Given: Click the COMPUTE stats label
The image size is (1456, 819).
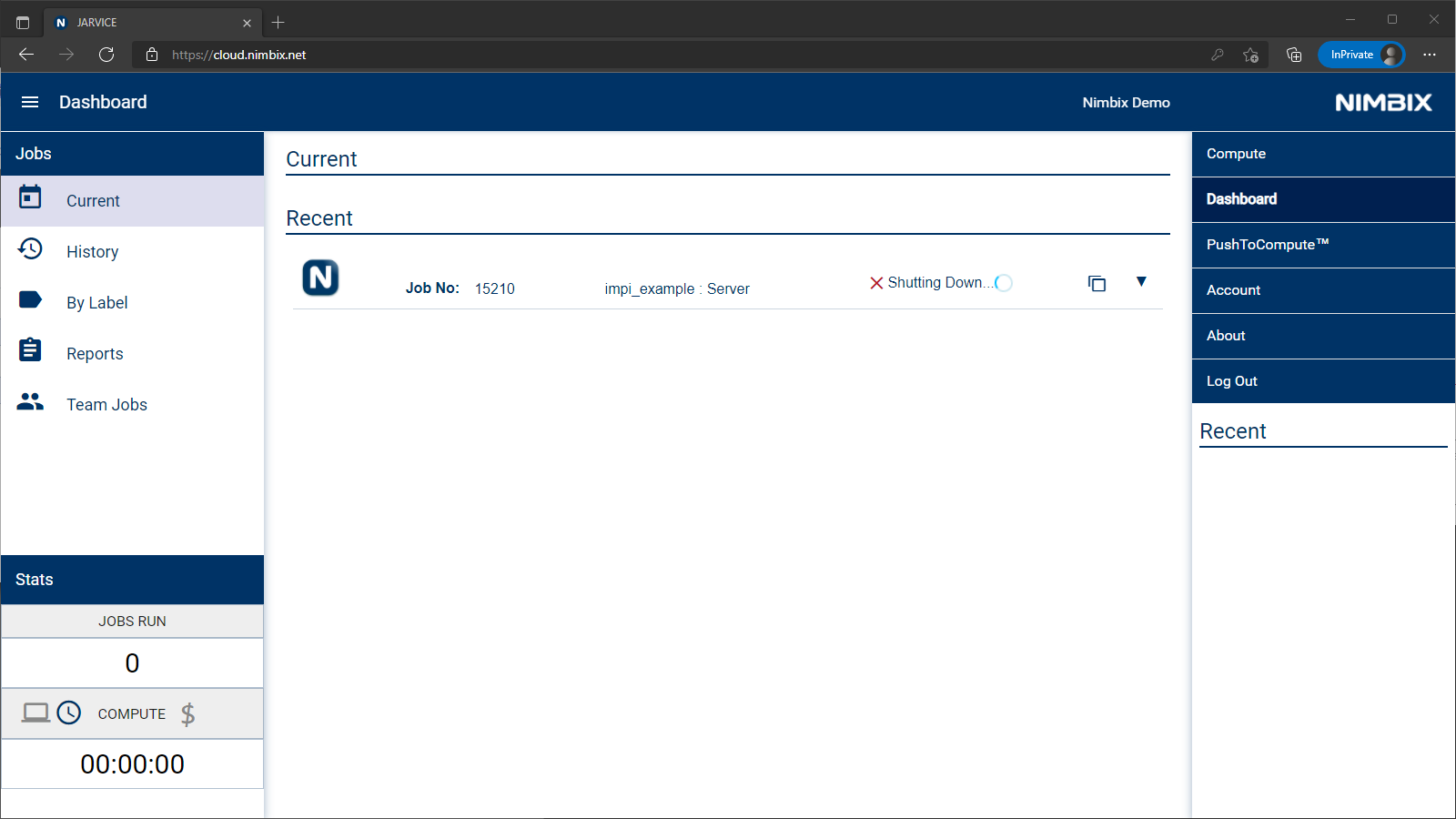Looking at the screenshot, I should [x=132, y=714].
